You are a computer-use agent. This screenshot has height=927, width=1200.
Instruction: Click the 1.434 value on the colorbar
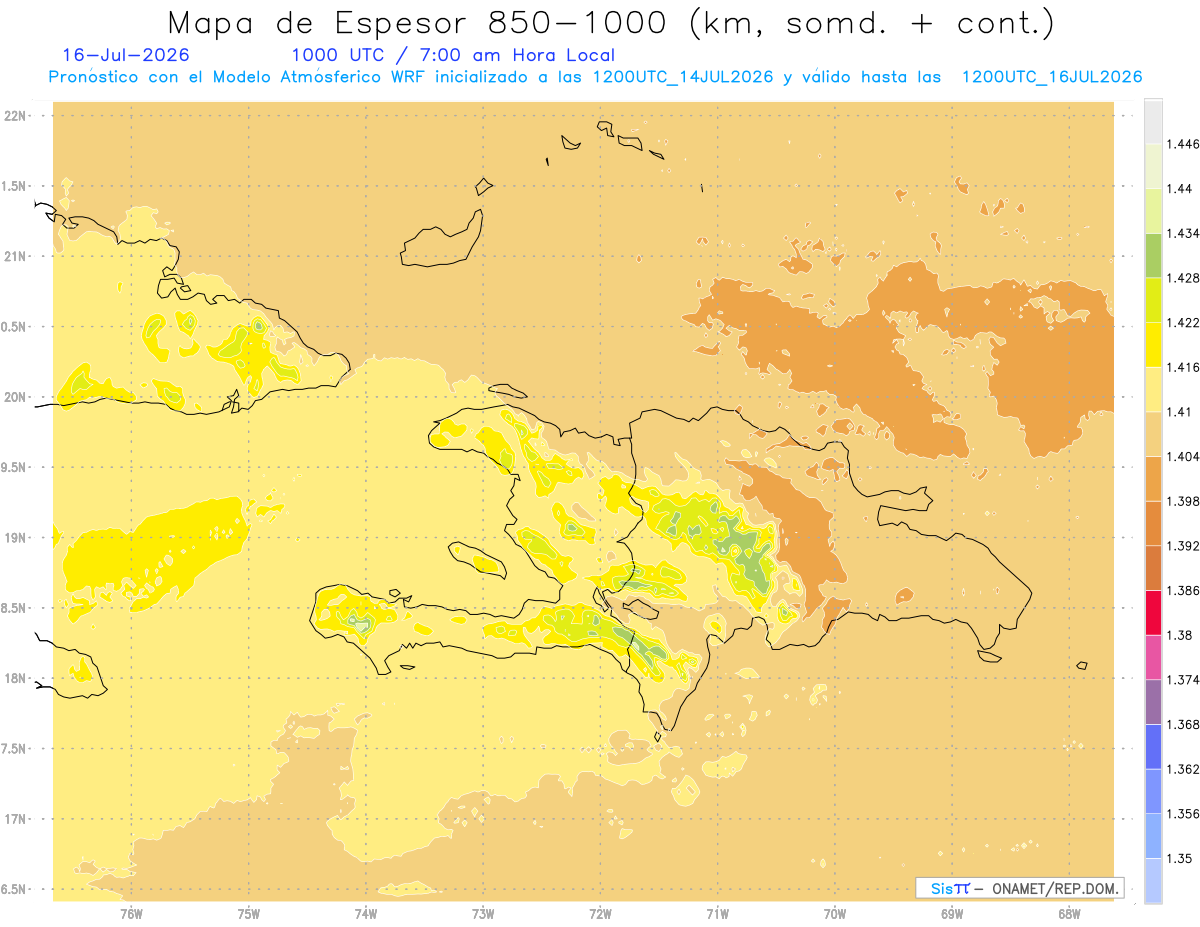click(x=1183, y=233)
